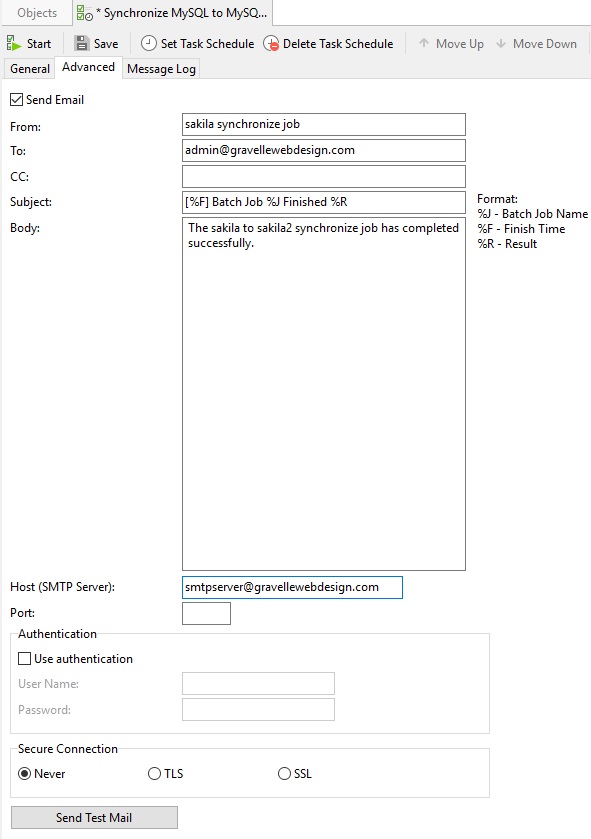Select the Never radio button
591x839 pixels.
(x=25, y=774)
